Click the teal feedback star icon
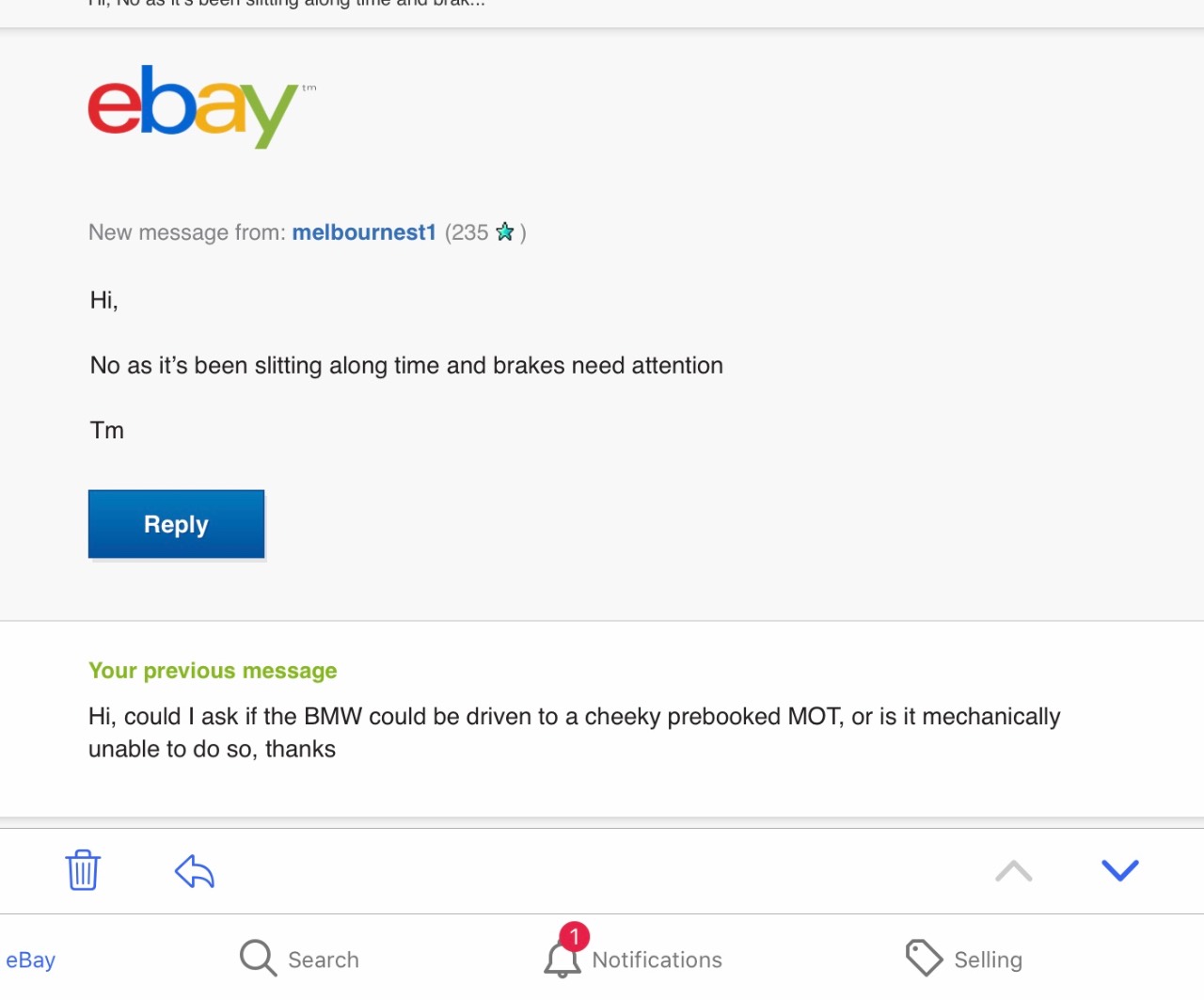 tap(505, 231)
